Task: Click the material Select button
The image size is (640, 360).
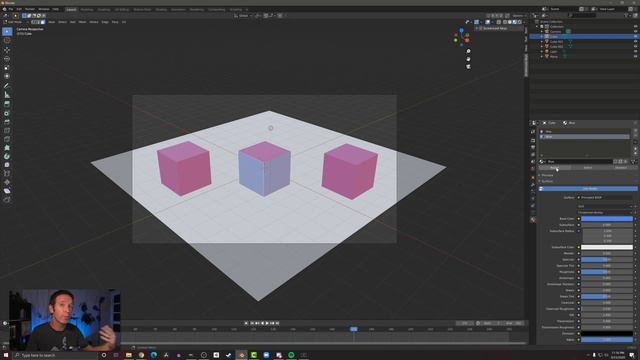Action: (x=588, y=168)
